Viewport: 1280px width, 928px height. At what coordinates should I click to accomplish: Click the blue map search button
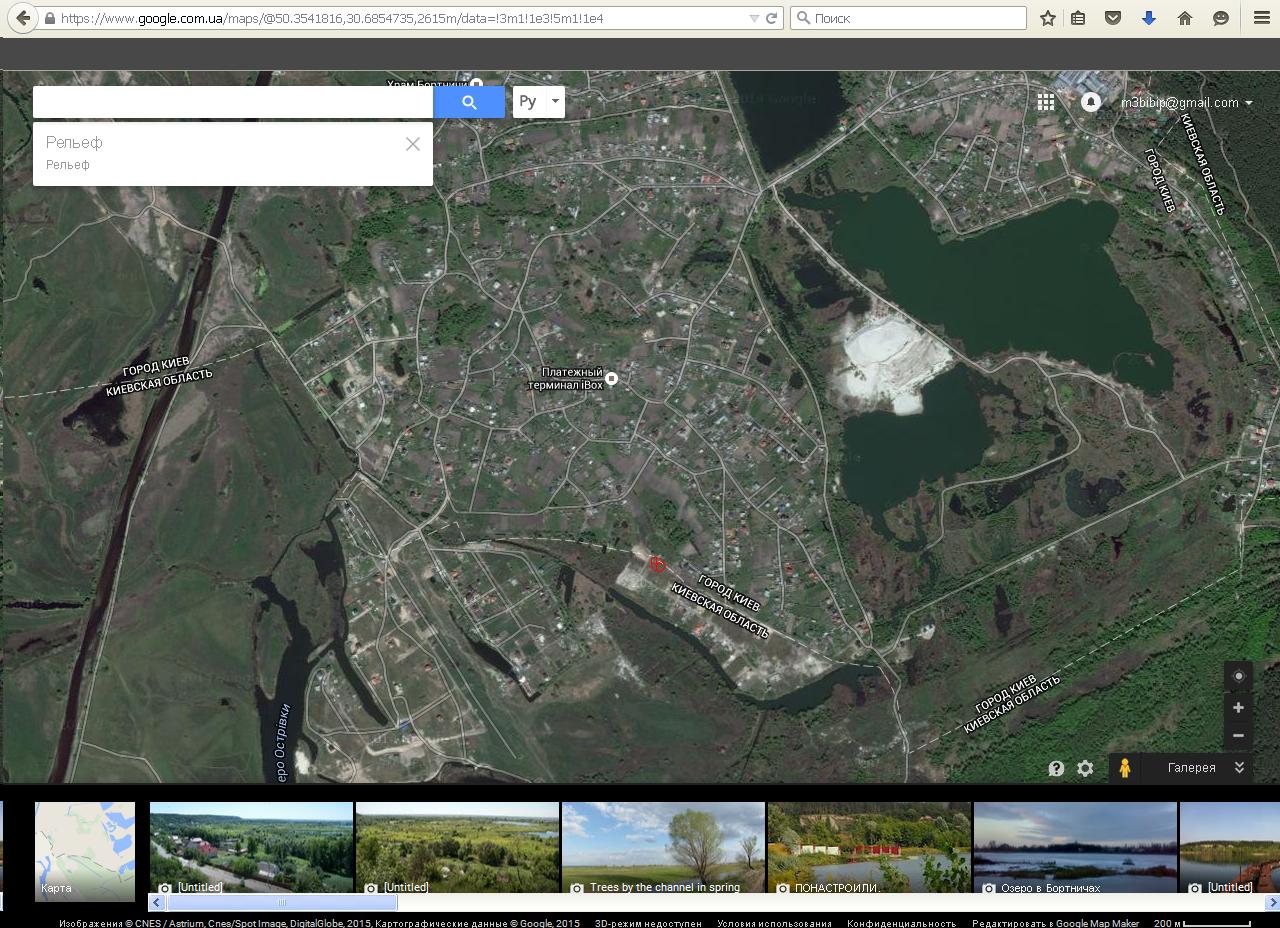(469, 102)
